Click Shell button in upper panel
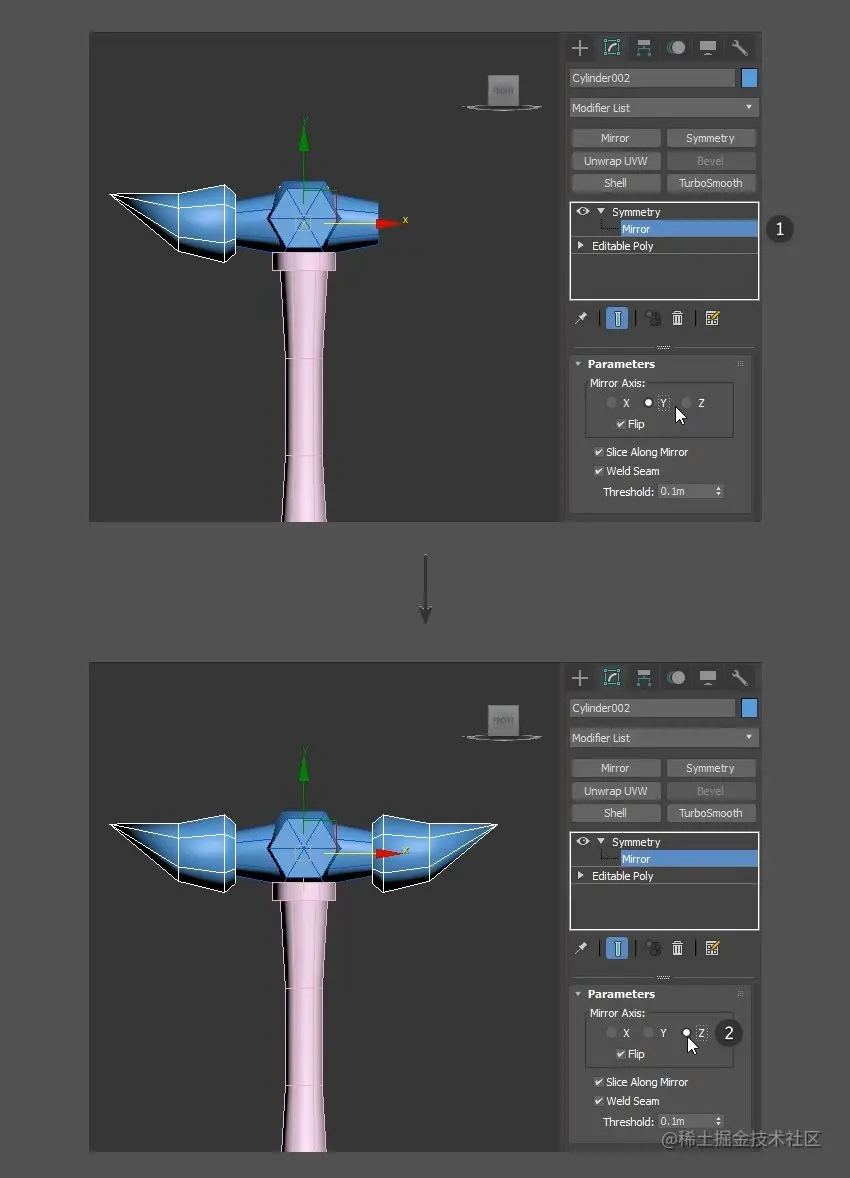 tap(616, 183)
